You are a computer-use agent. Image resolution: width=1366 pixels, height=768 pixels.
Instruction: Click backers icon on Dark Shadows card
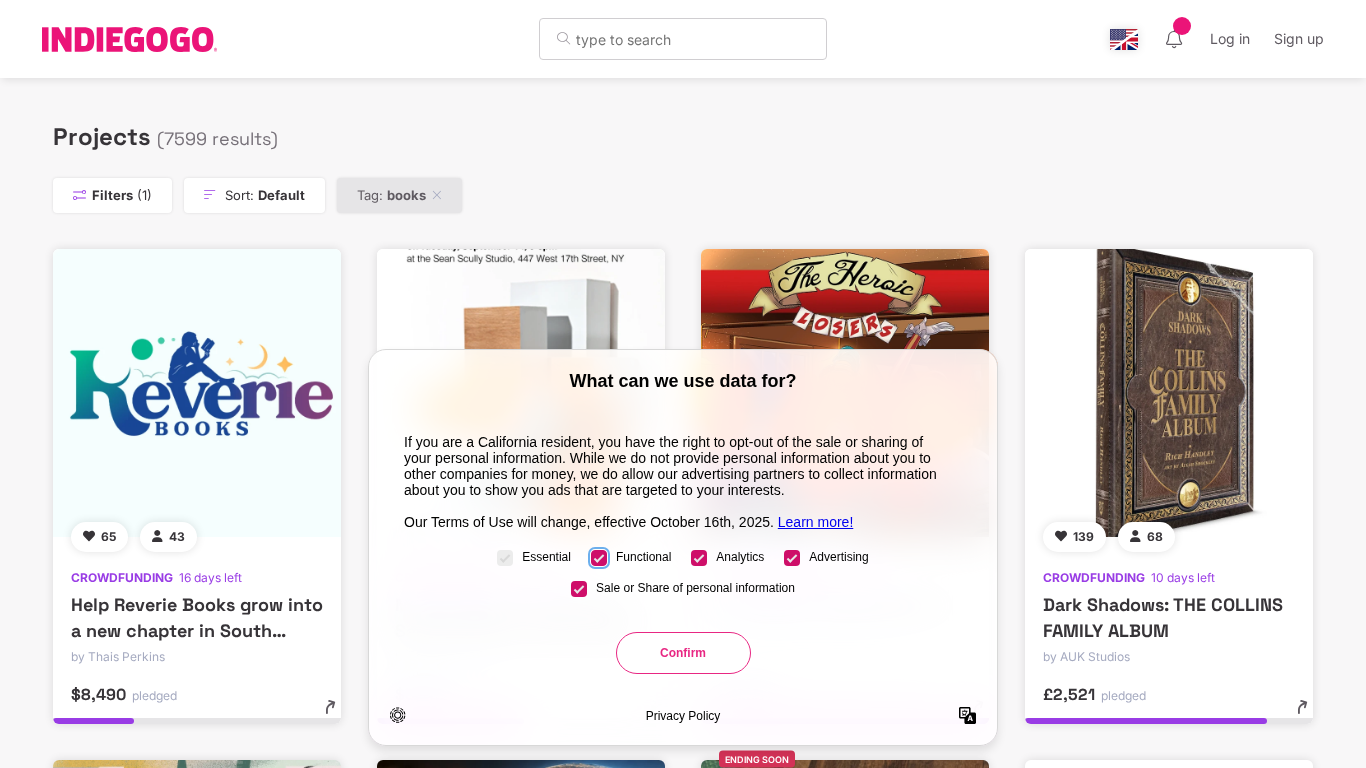point(1135,536)
